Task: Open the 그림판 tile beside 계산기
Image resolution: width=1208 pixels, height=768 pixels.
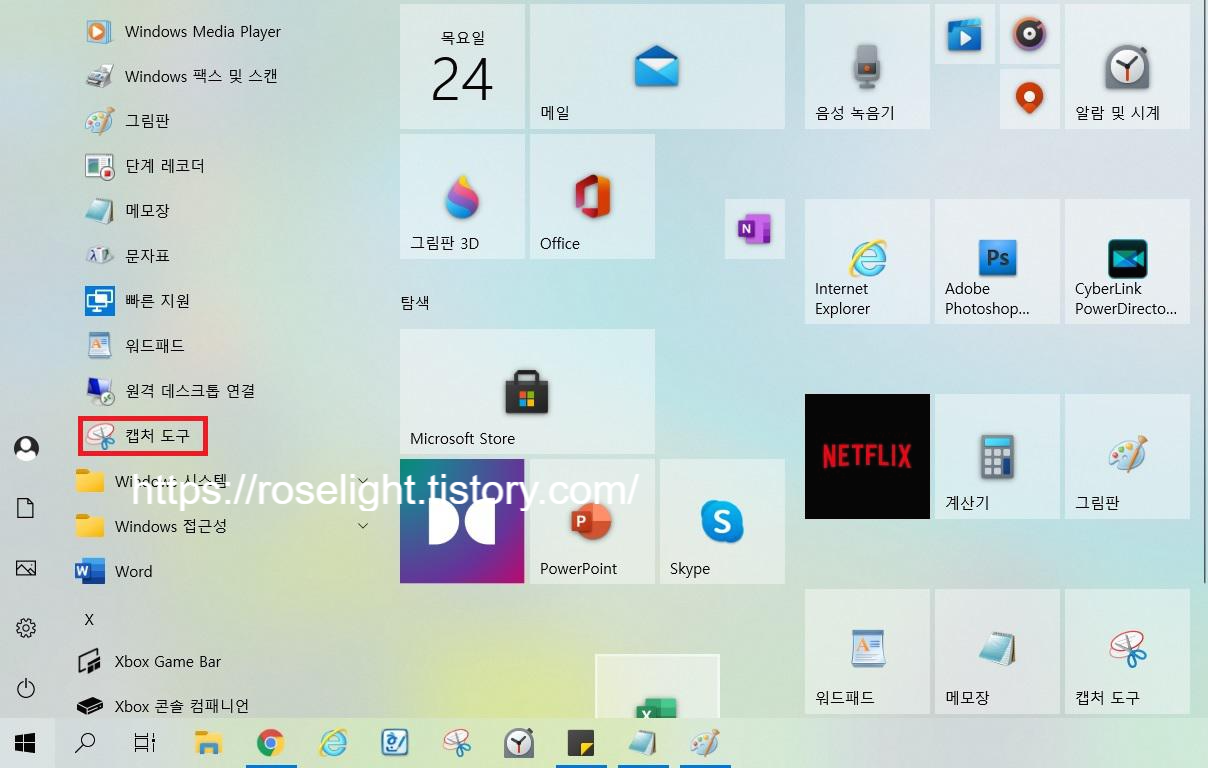Action: pos(1127,457)
